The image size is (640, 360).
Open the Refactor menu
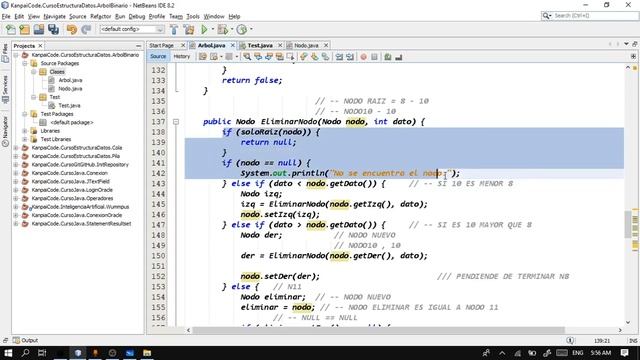tap(100, 16)
